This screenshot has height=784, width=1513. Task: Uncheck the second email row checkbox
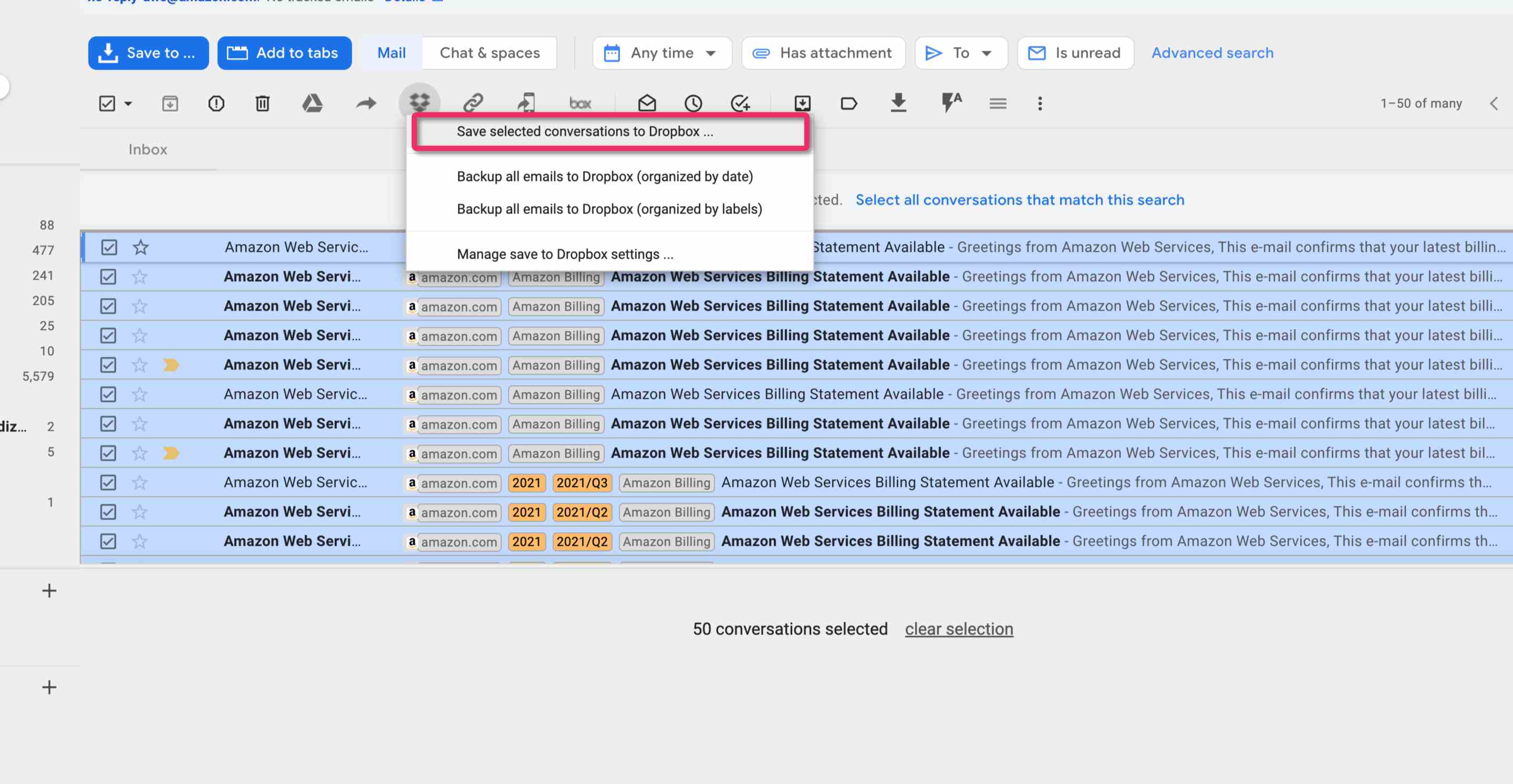pyautogui.click(x=108, y=277)
